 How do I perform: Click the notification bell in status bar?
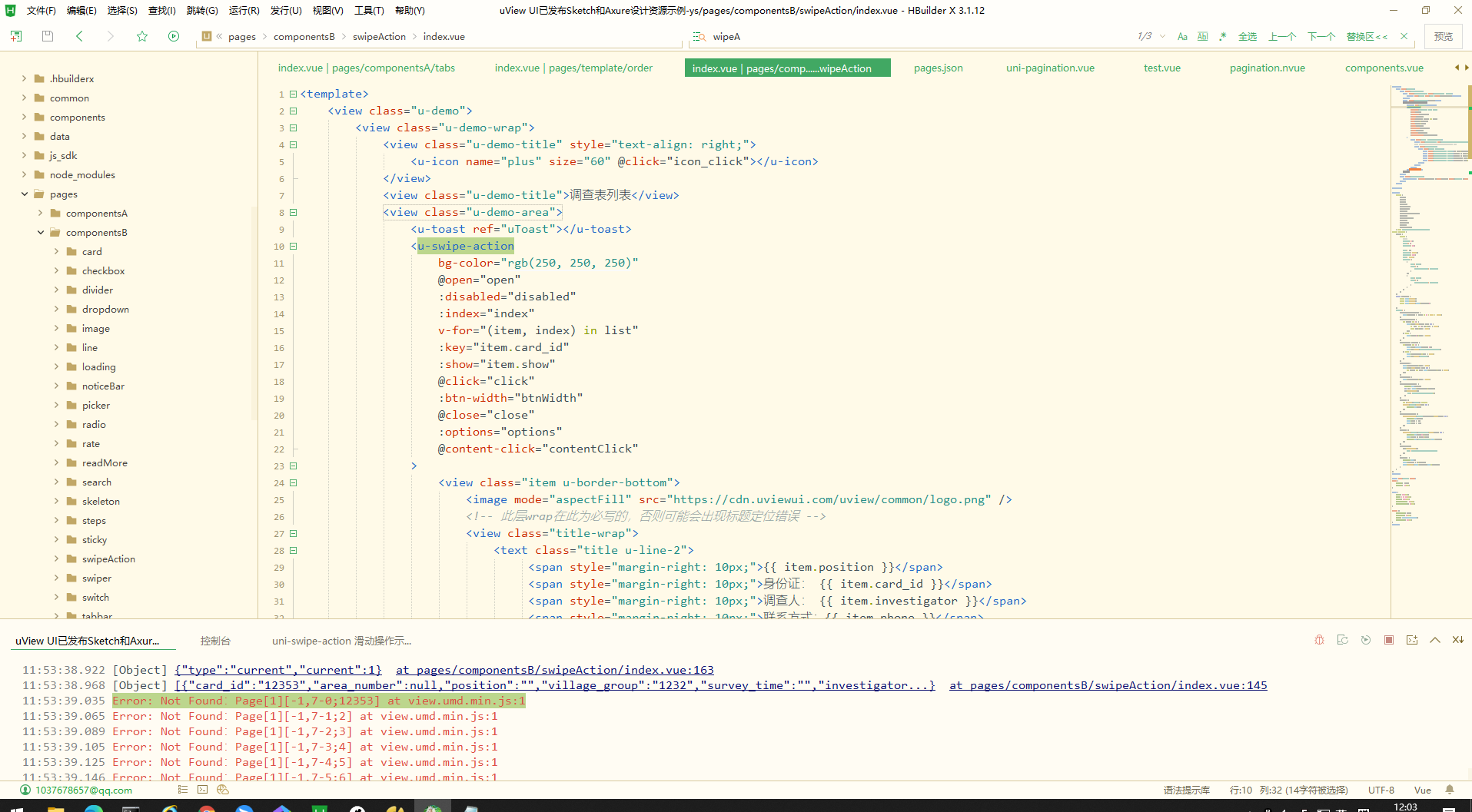tap(1450, 790)
